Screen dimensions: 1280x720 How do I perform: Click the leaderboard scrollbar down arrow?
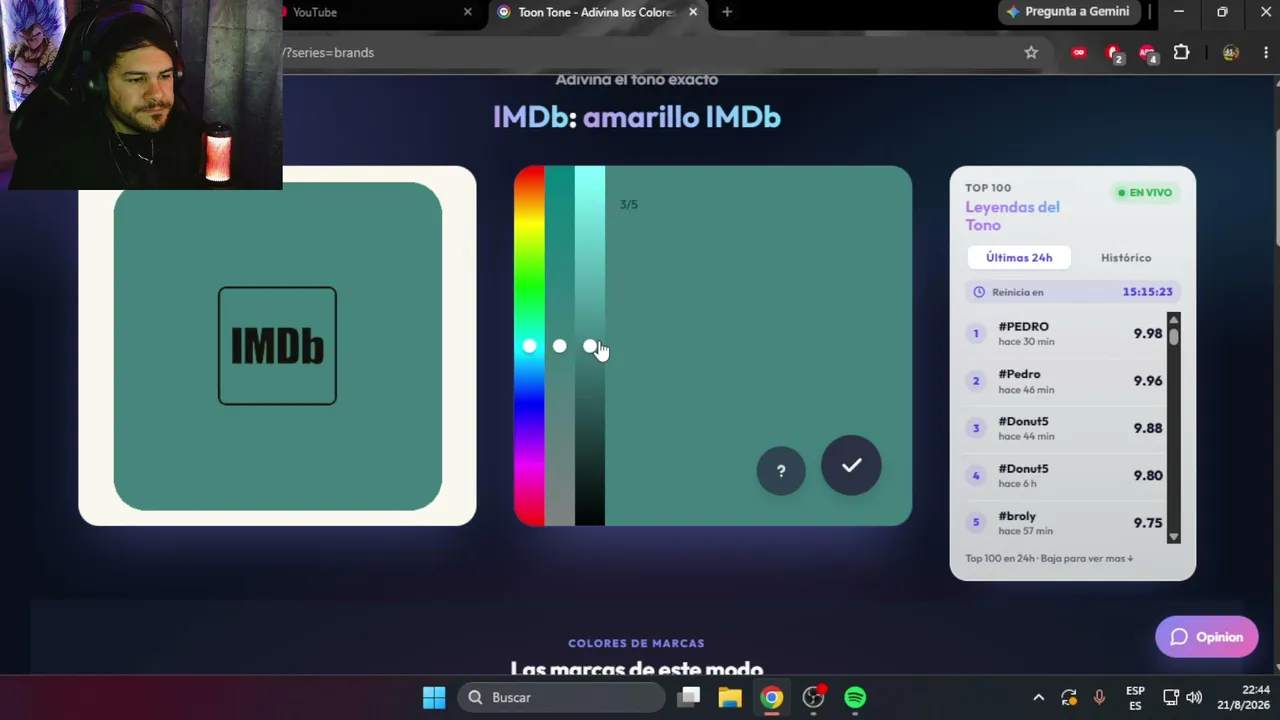point(1174,537)
